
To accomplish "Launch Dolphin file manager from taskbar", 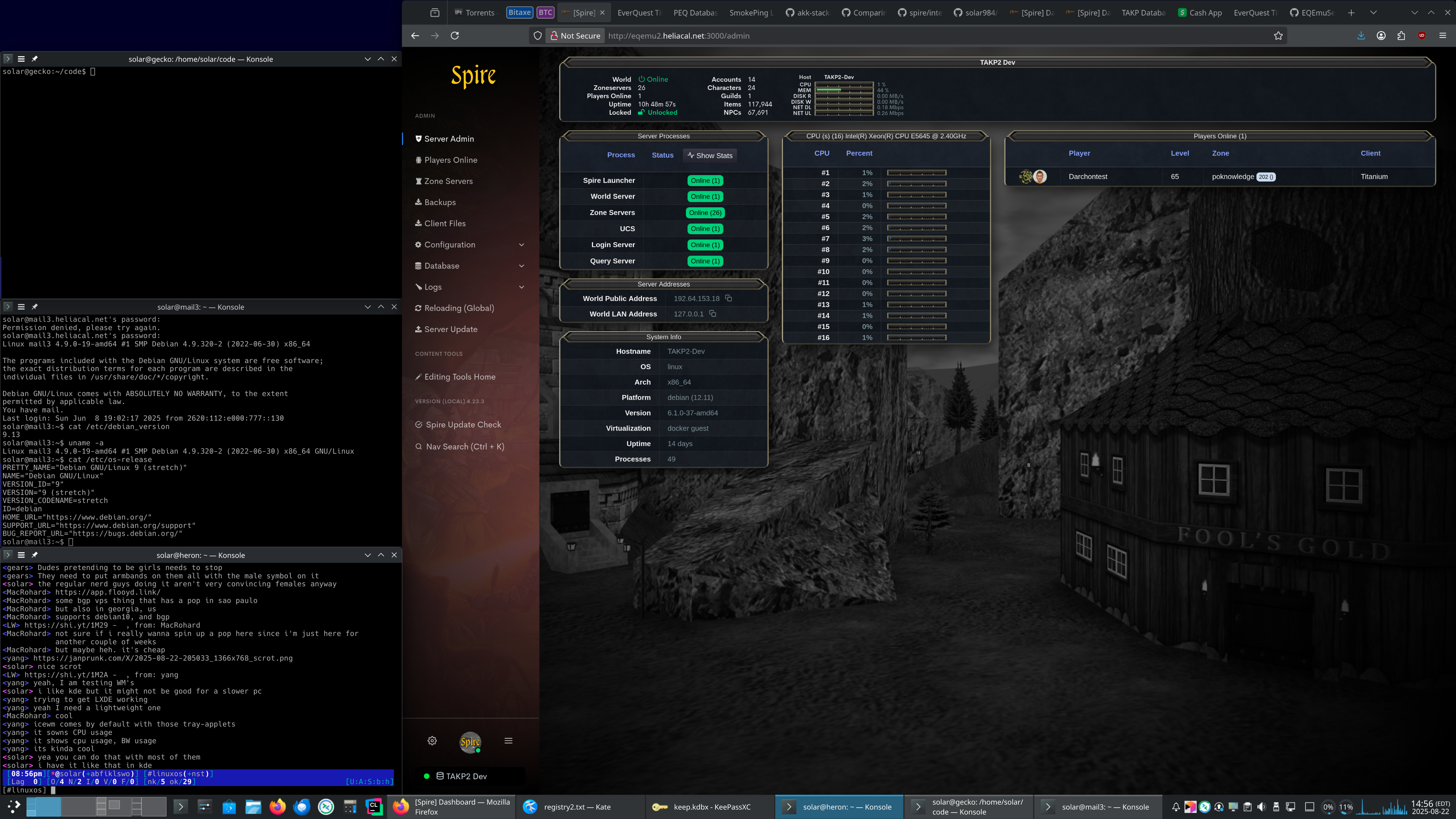I will coord(253,806).
